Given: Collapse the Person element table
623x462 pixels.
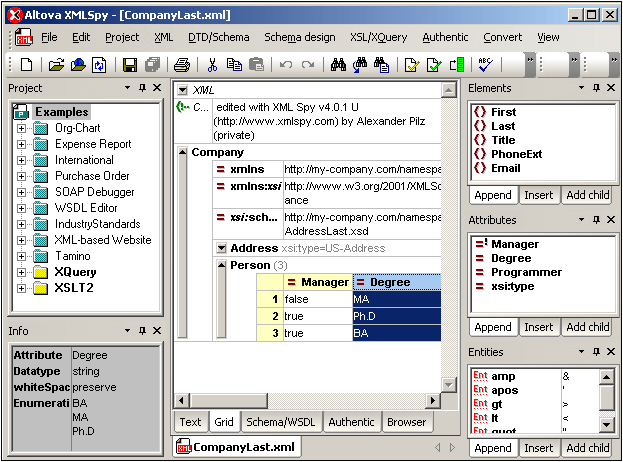Looking at the screenshot, I should 221,265.
